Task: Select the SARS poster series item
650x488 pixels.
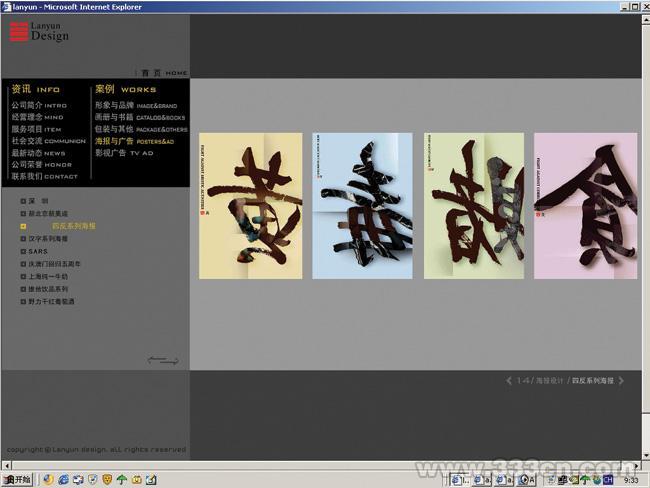Action: [38, 252]
